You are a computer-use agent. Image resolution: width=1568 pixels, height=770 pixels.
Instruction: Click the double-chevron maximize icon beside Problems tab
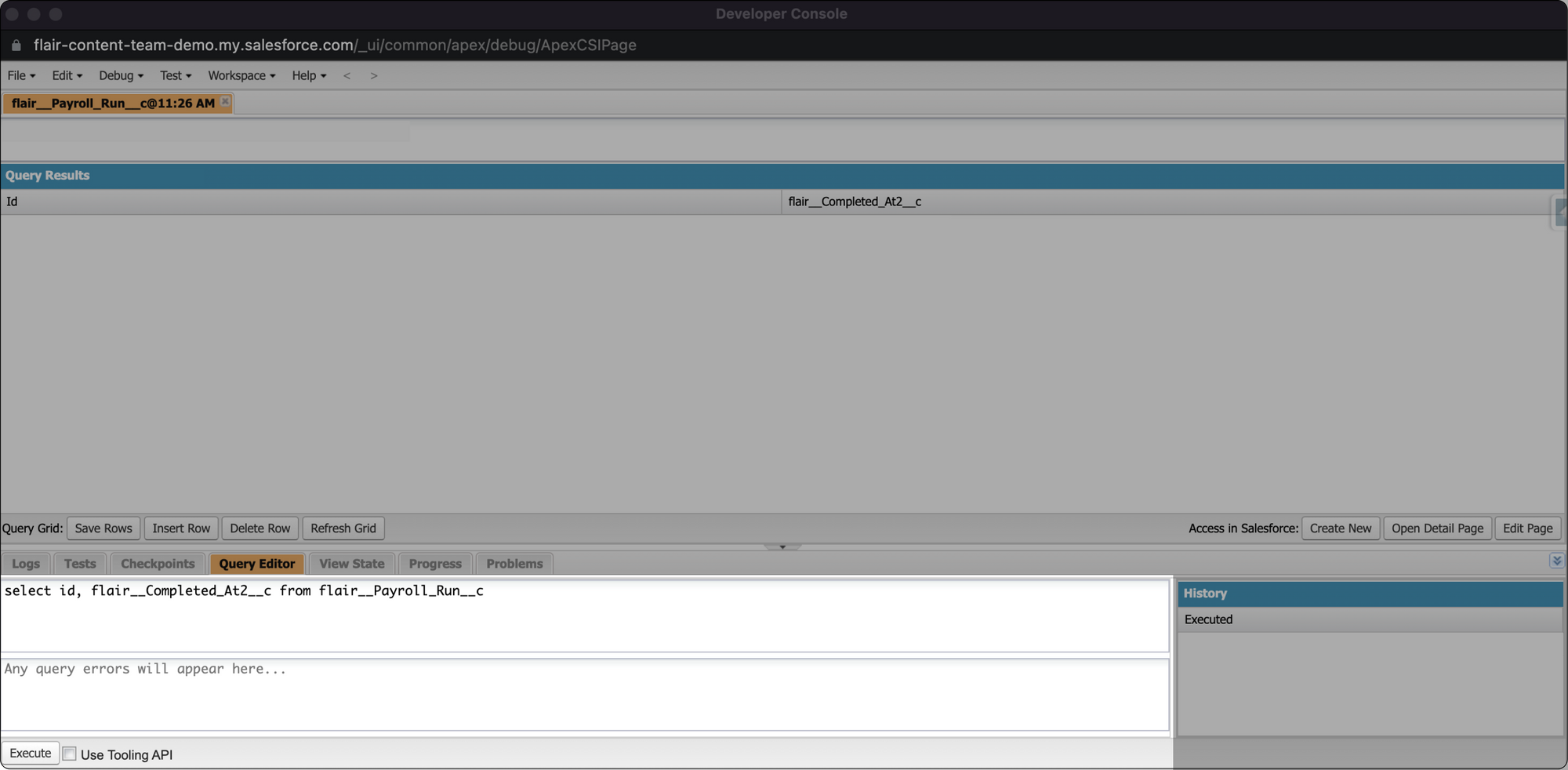pyautogui.click(x=1559, y=561)
